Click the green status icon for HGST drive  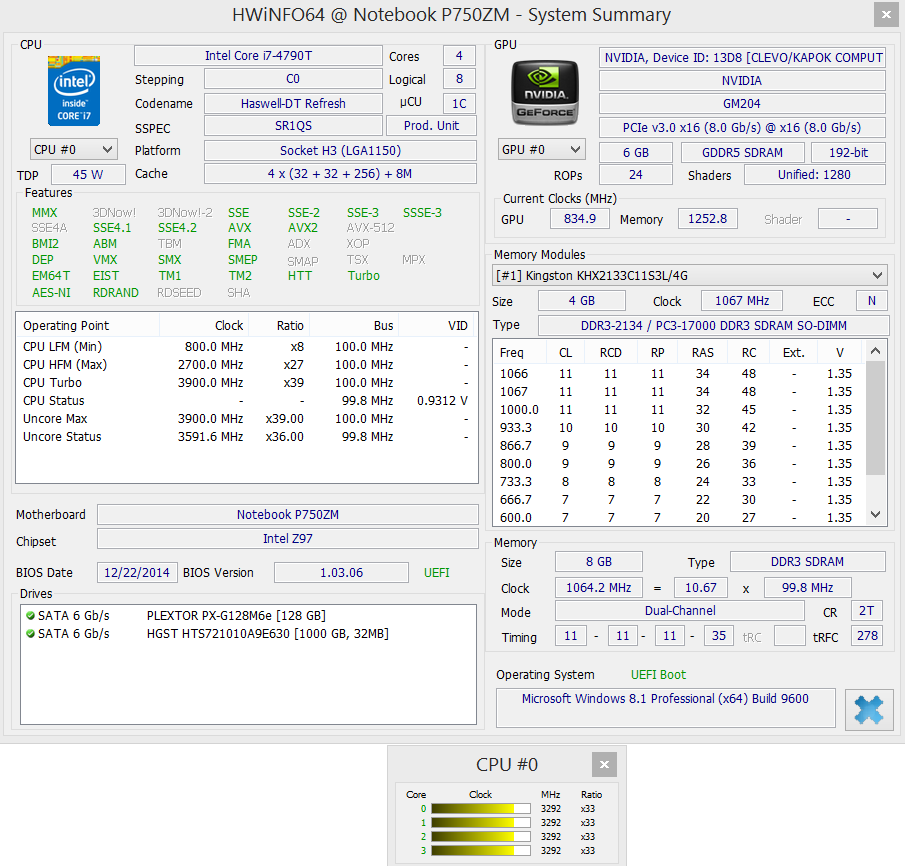[30, 634]
